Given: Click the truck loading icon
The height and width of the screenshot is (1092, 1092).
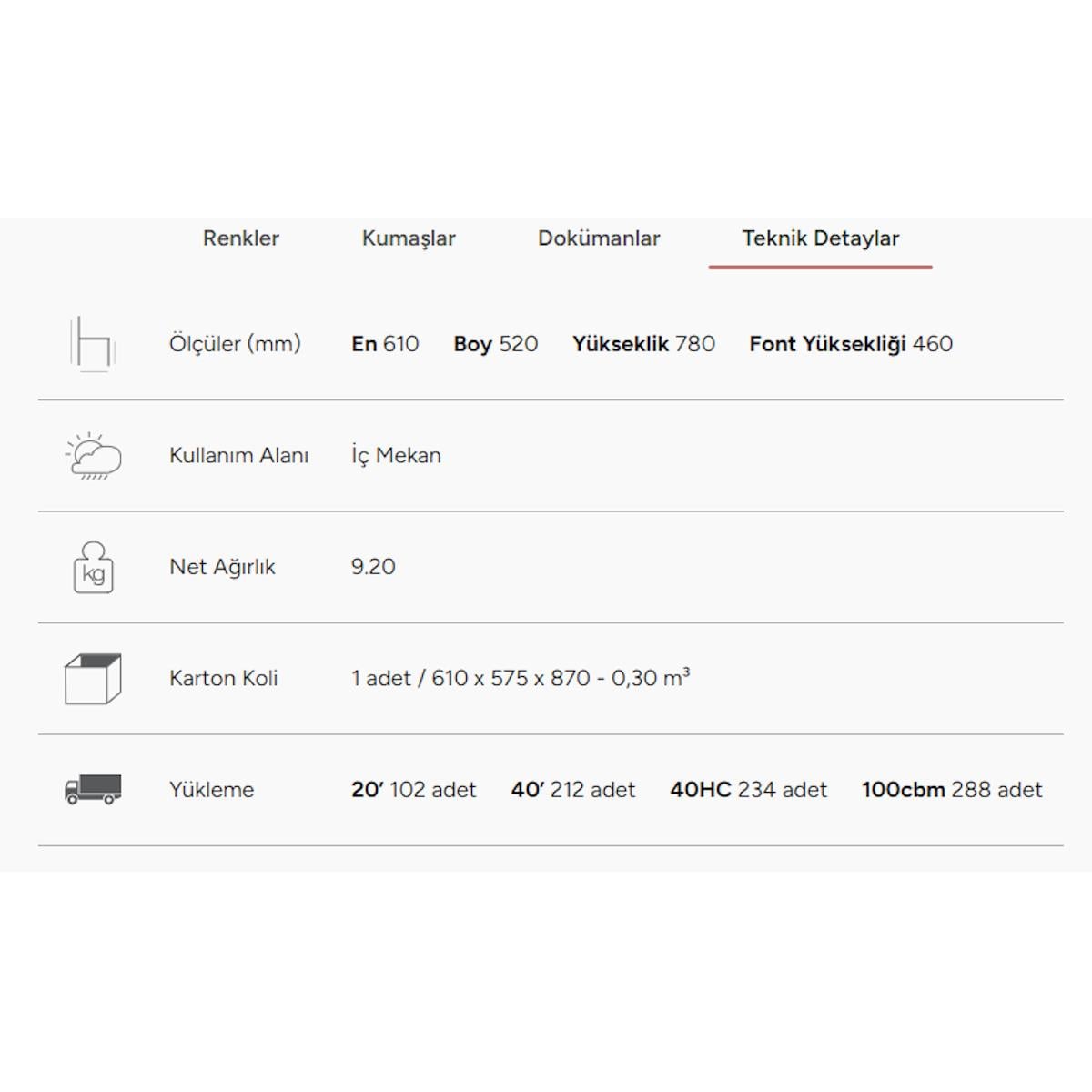Looking at the screenshot, I should (93, 790).
